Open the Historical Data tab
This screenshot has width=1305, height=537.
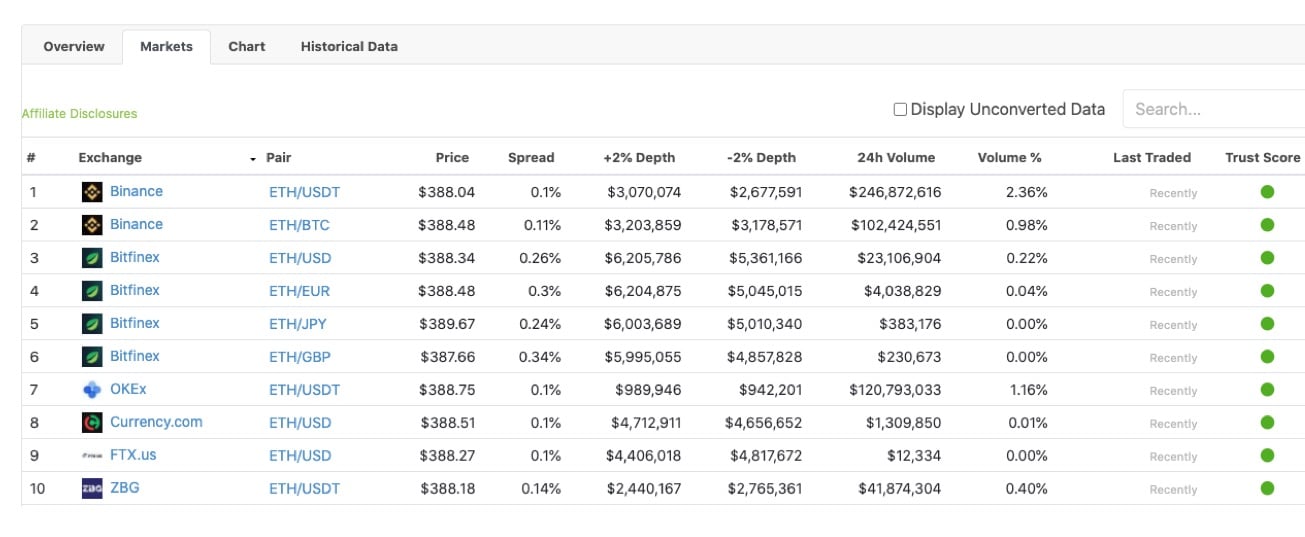point(349,46)
